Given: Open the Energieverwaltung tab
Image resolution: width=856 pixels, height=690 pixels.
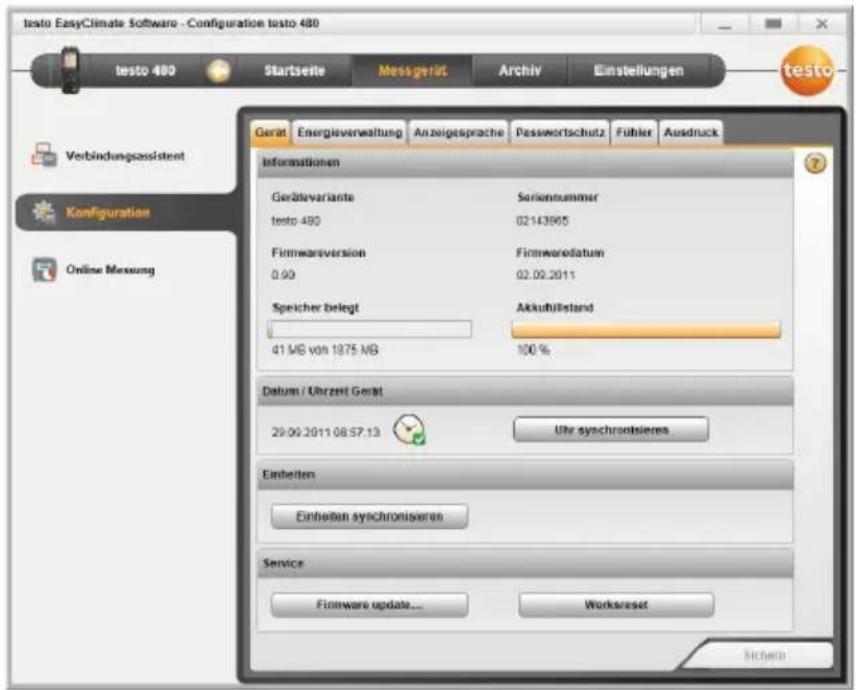Looking at the screenshot, I should tap(349, 133).
